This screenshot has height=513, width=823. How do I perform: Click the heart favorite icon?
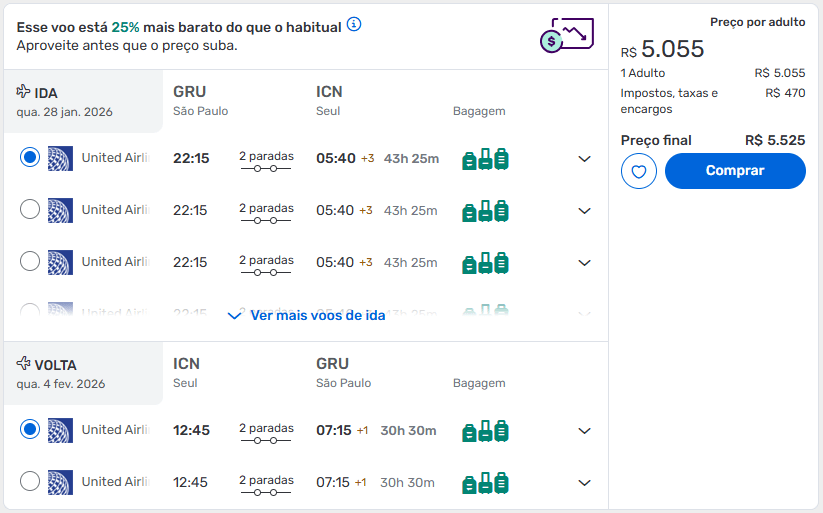639,171
